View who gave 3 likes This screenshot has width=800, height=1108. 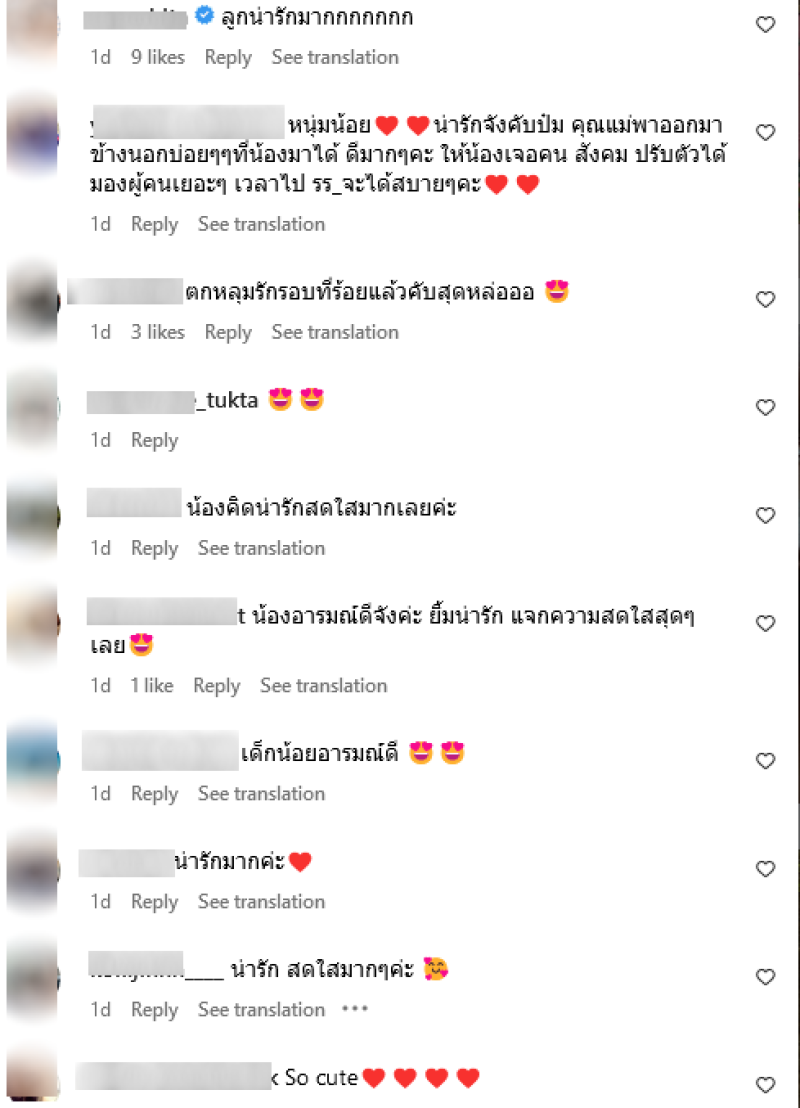click(x=158, y=332)
